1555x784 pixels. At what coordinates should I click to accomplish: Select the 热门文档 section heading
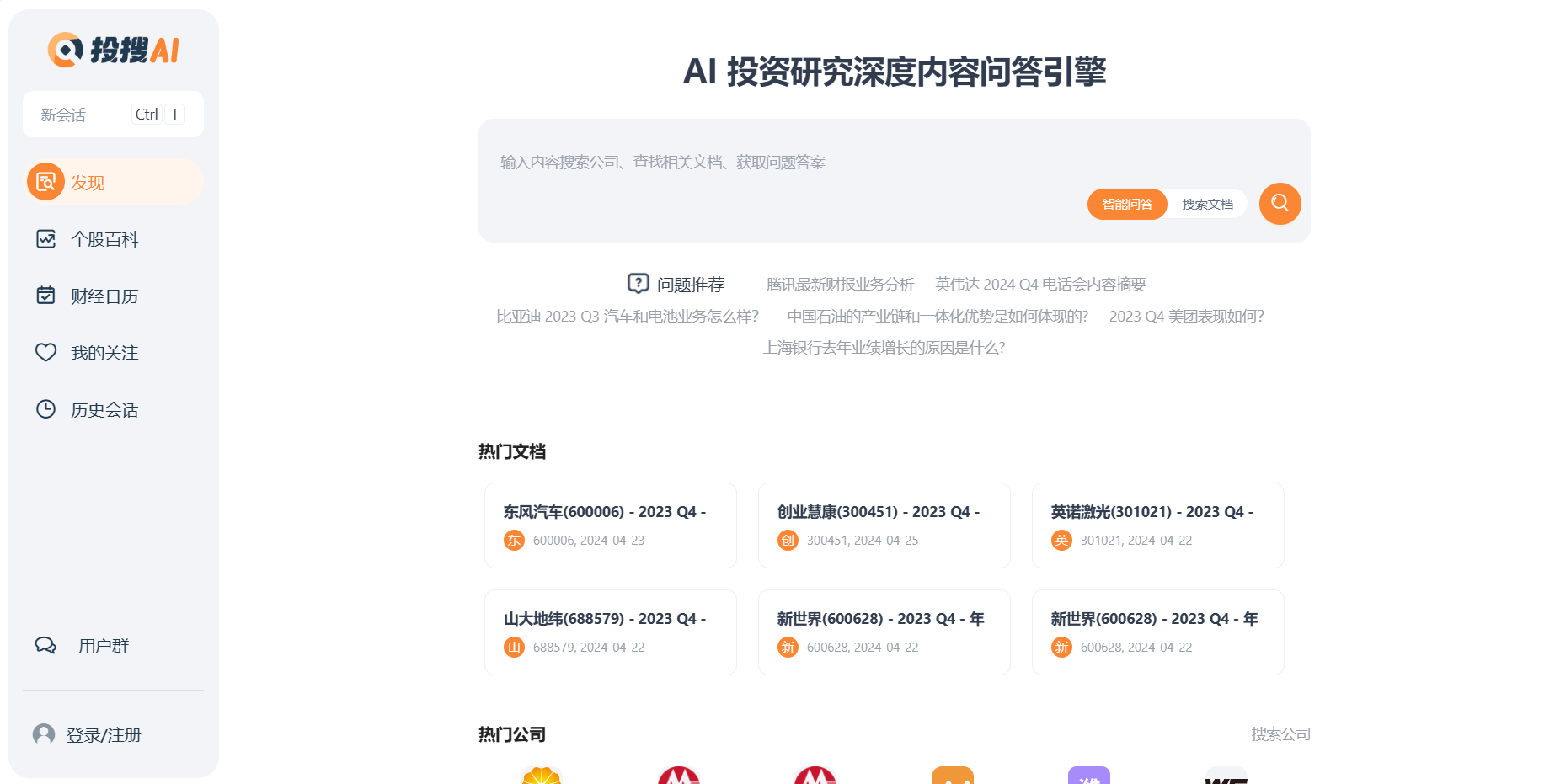[x=510, y=451]
